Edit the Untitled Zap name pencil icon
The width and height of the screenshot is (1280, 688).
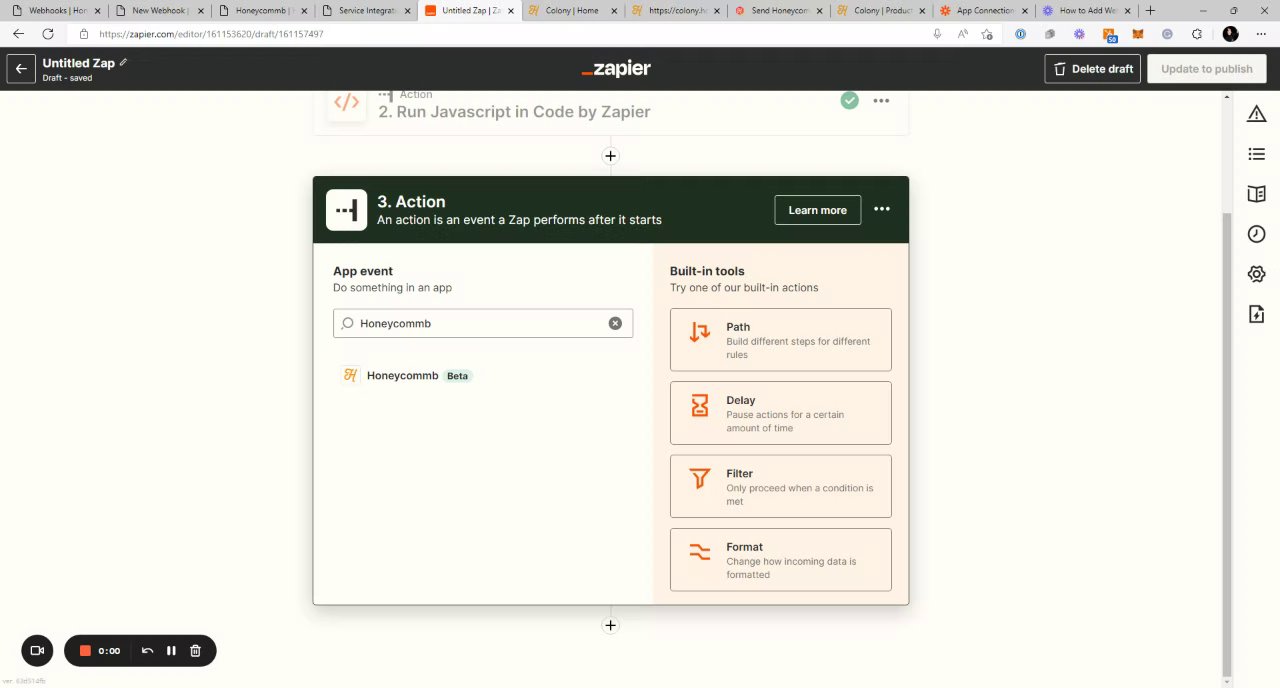point(124,62)
